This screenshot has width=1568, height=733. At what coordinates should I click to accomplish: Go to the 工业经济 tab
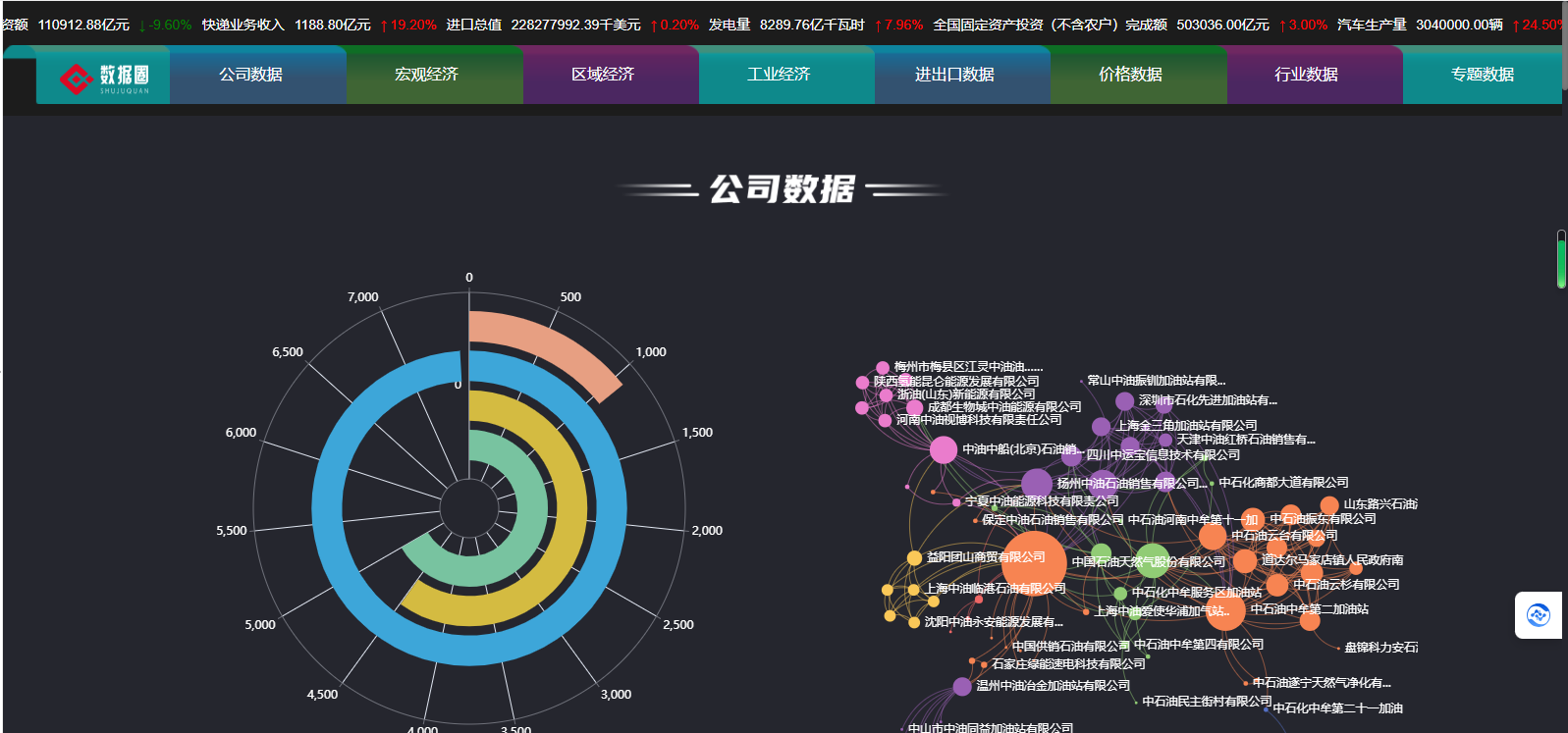(x=779, y=75)
